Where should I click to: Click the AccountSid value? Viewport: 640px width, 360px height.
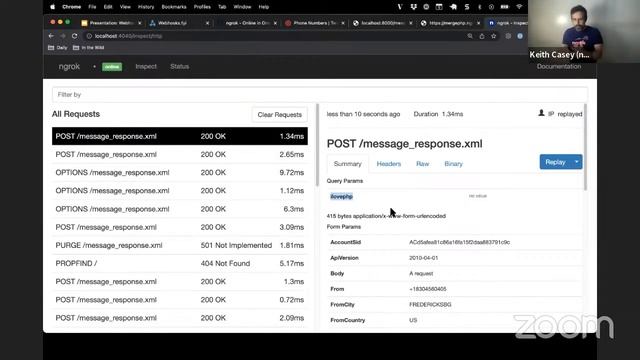460,242
